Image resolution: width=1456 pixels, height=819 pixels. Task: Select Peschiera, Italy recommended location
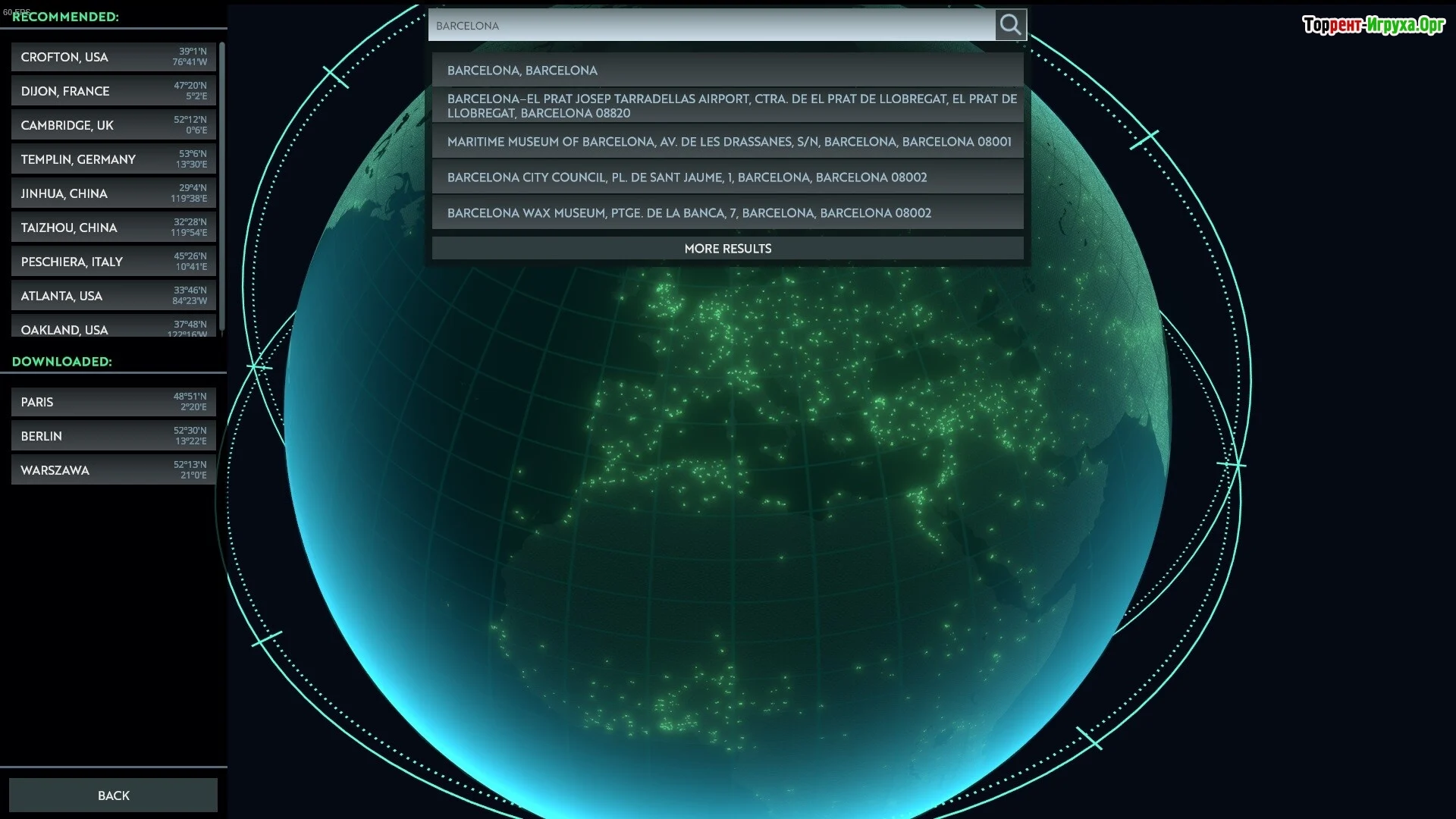click(114, 262)
